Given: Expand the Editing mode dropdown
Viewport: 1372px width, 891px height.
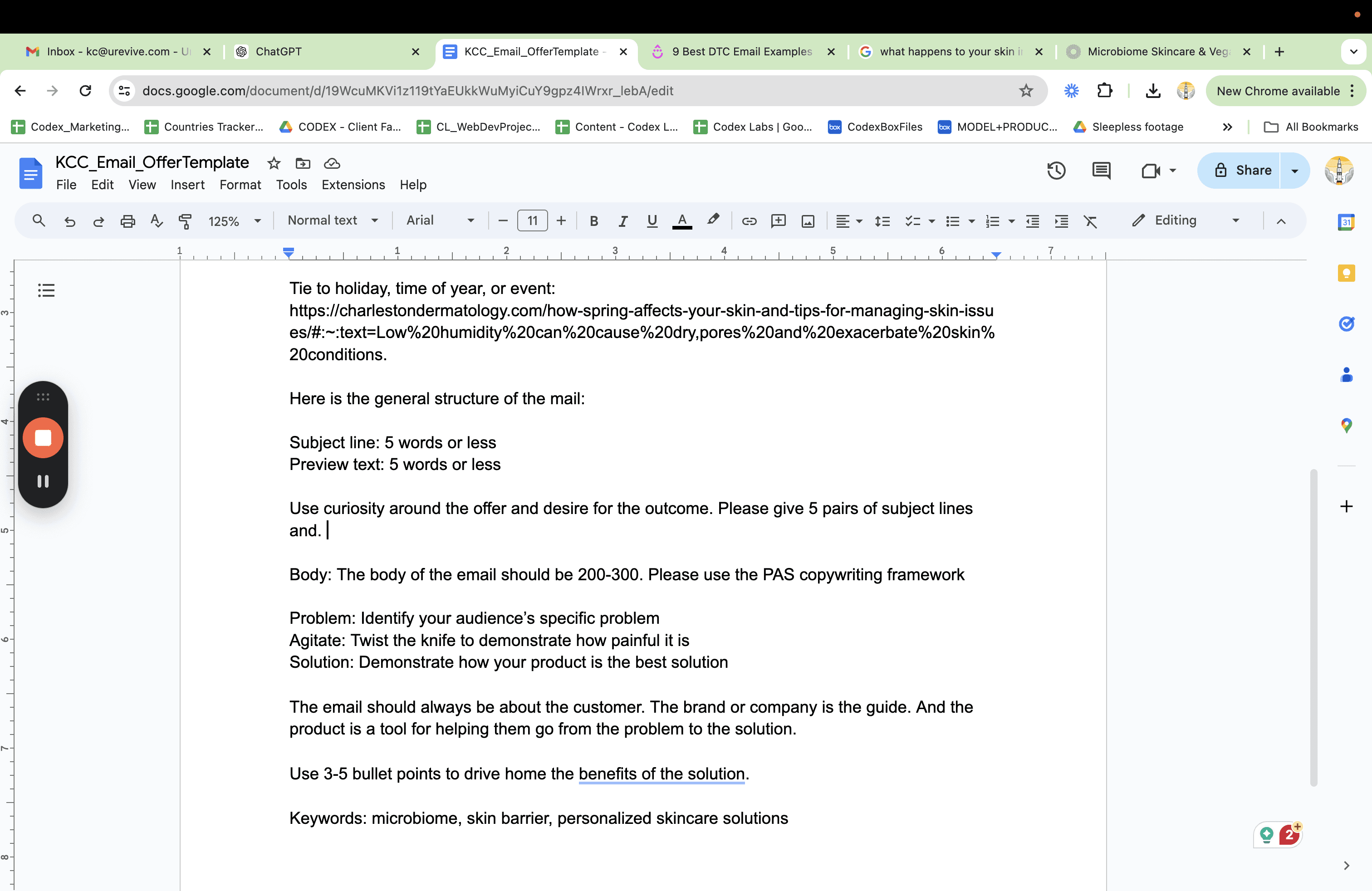Looking at the screenshot, I should click(x=1186, y=220).
